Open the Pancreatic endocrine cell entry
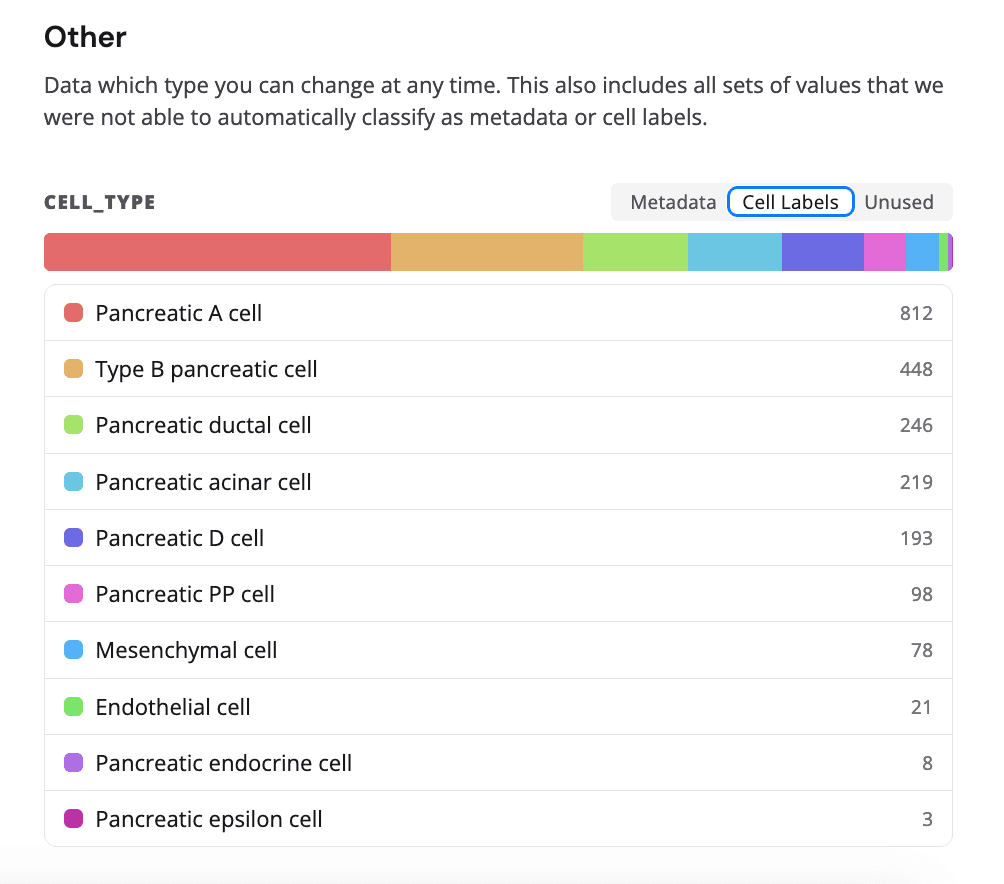The height and width of the screenshot is (884, 1004). (x=400, y=762)
